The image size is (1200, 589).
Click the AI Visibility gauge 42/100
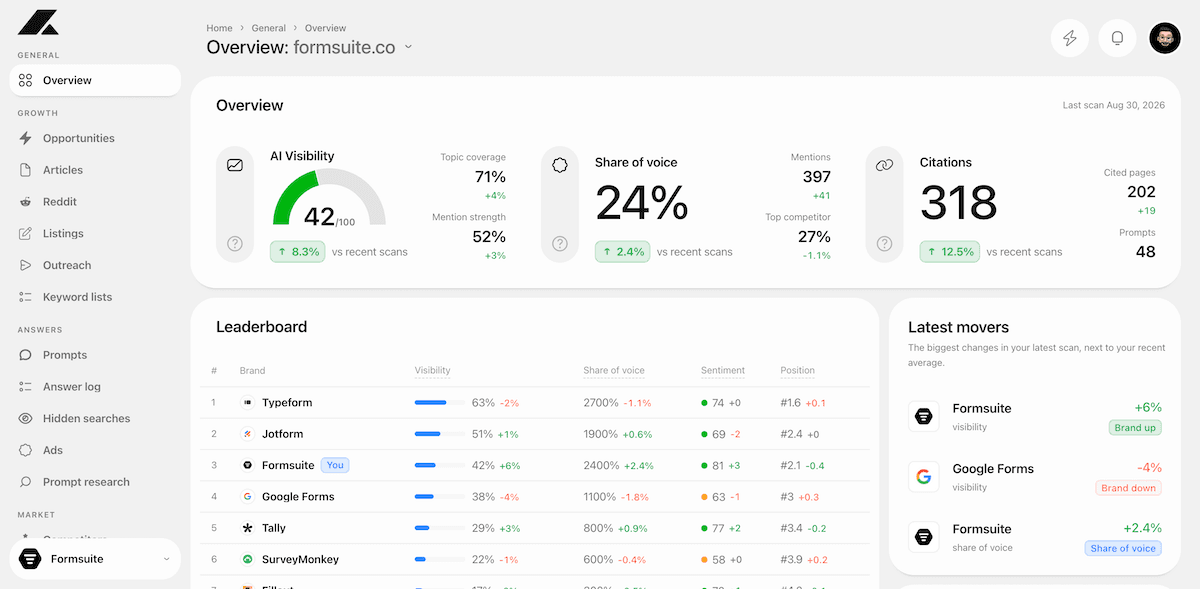tap(329, 198)
